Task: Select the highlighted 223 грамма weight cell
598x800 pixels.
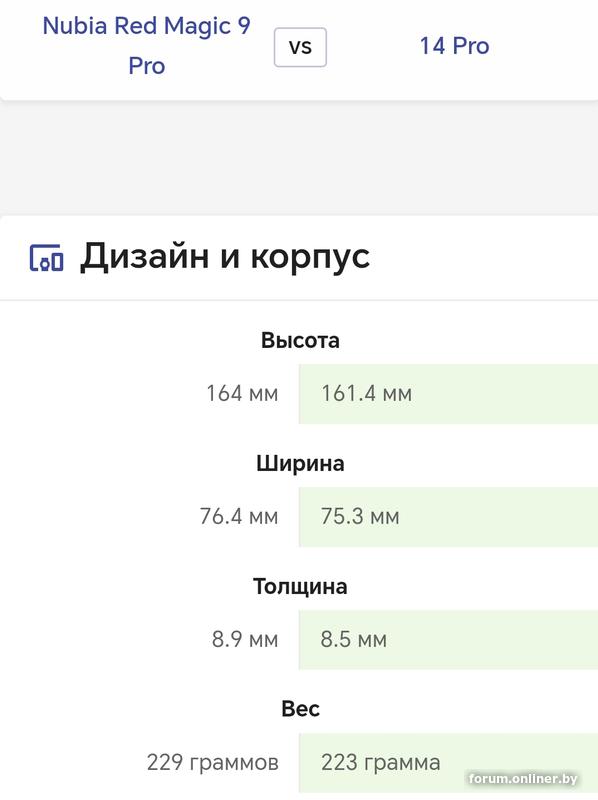Action: click(448, 763)
